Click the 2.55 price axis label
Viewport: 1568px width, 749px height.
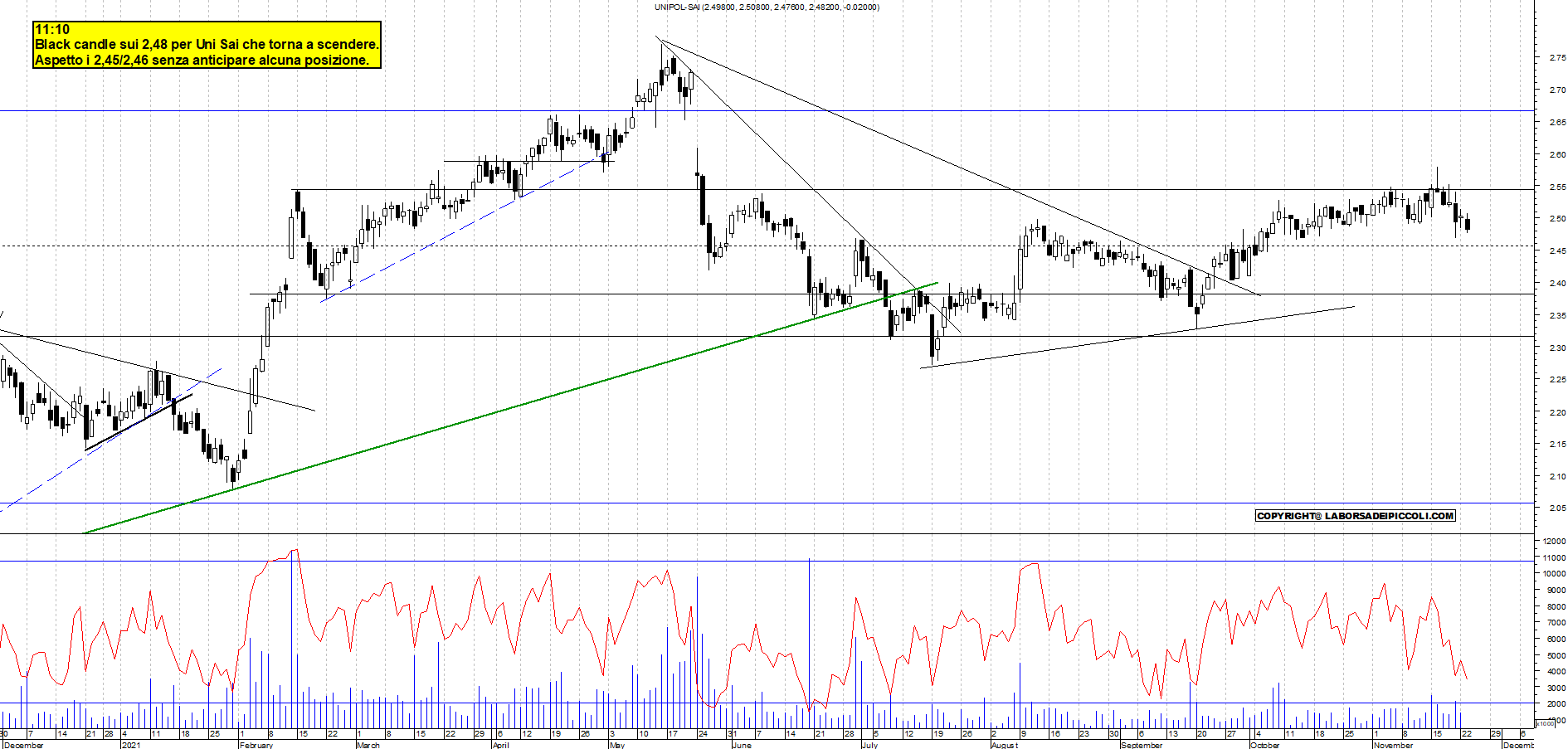(x=1557, y=187)
